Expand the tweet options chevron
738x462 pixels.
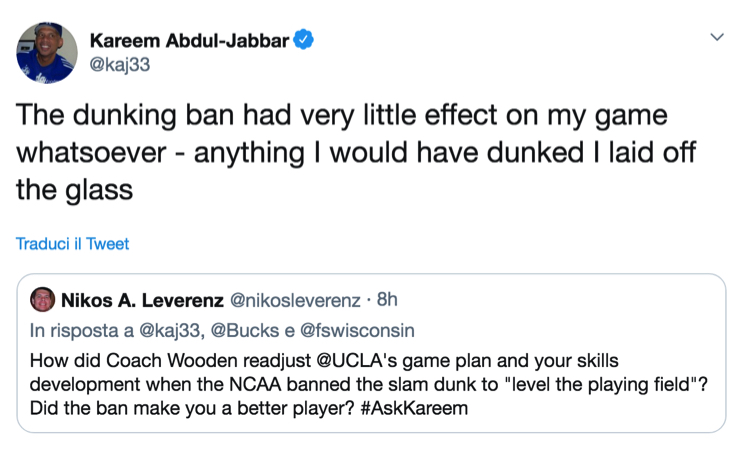(x=716, y=37)
